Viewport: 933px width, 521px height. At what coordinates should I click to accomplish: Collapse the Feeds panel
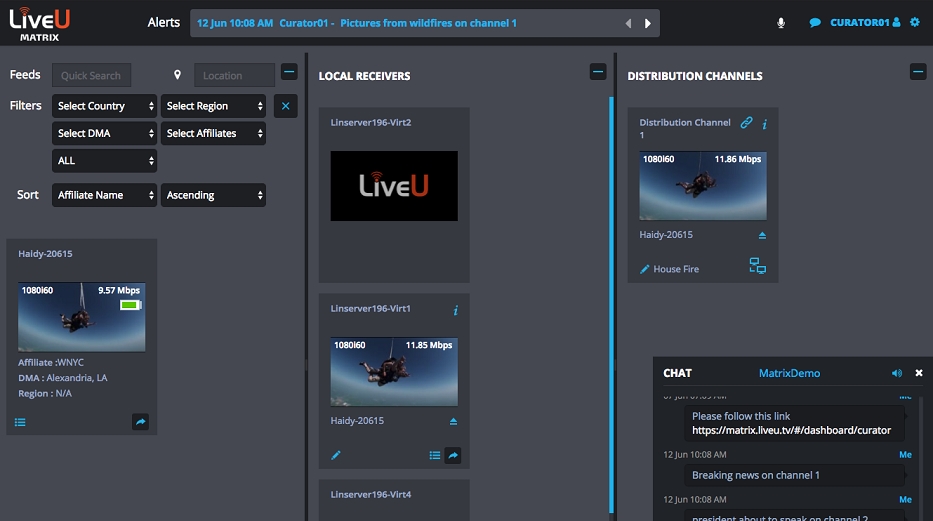(289, 72)
